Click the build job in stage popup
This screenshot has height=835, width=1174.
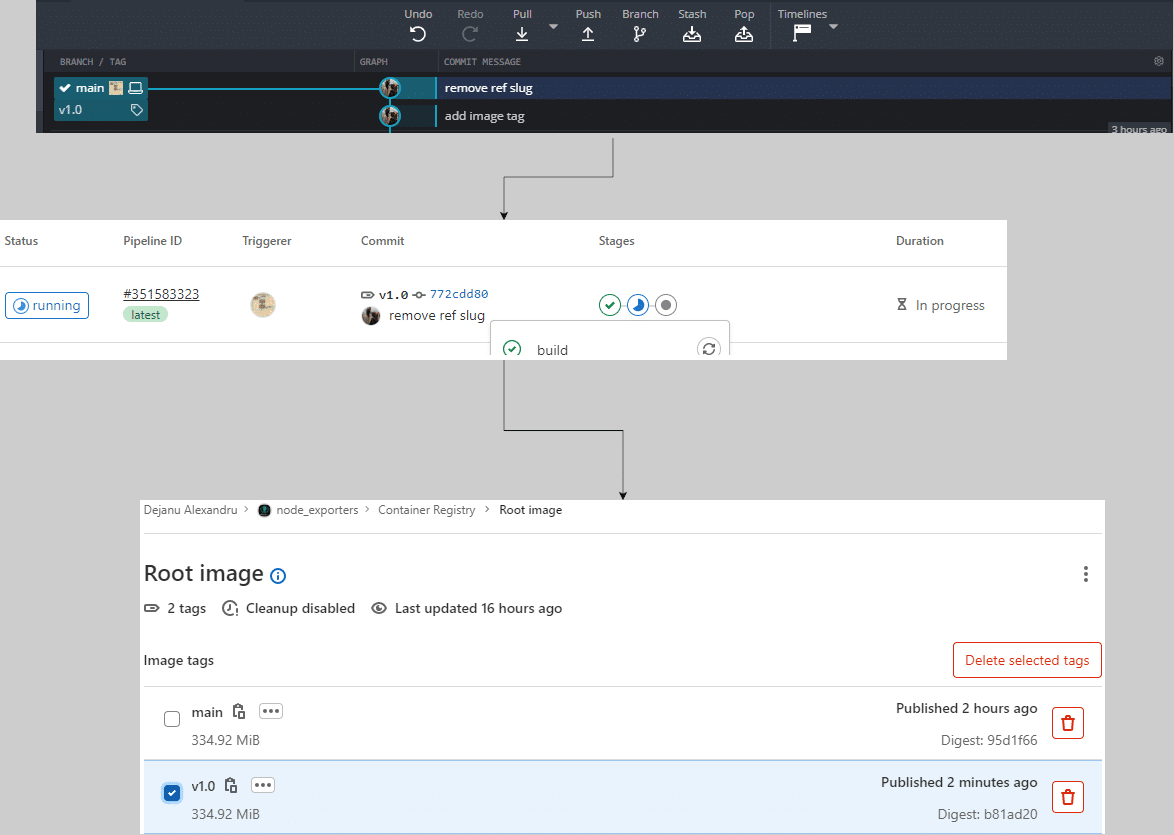click(552, 349)
